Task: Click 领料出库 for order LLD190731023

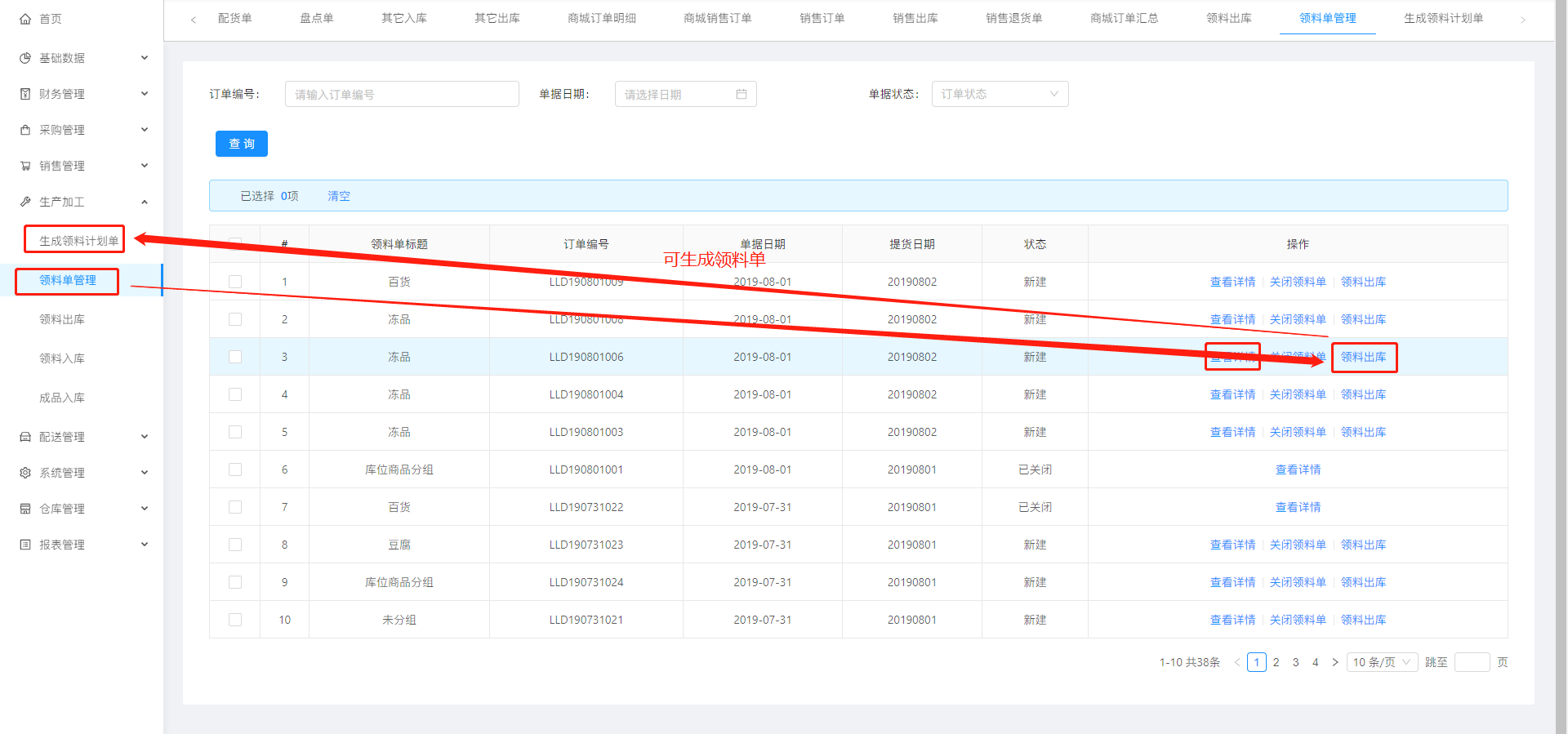Action: pyautogui.click(x=1364, y=545)
